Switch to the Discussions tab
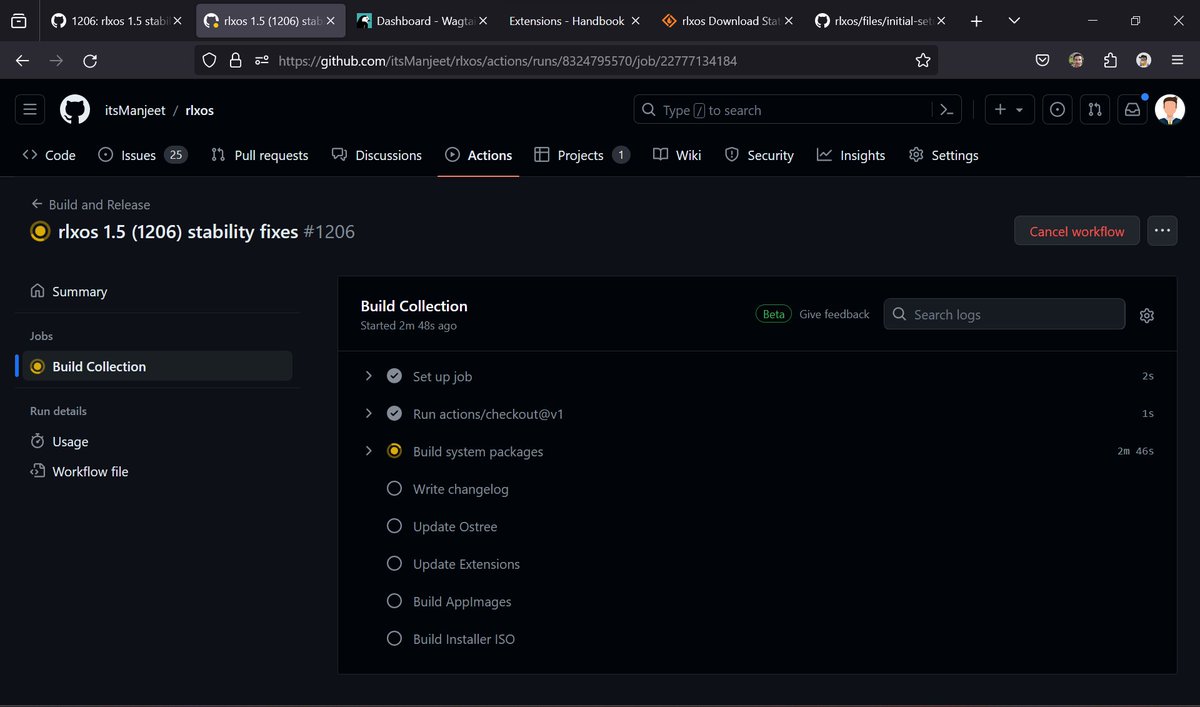The image size is (1200, 707). (x=377, y=155)
